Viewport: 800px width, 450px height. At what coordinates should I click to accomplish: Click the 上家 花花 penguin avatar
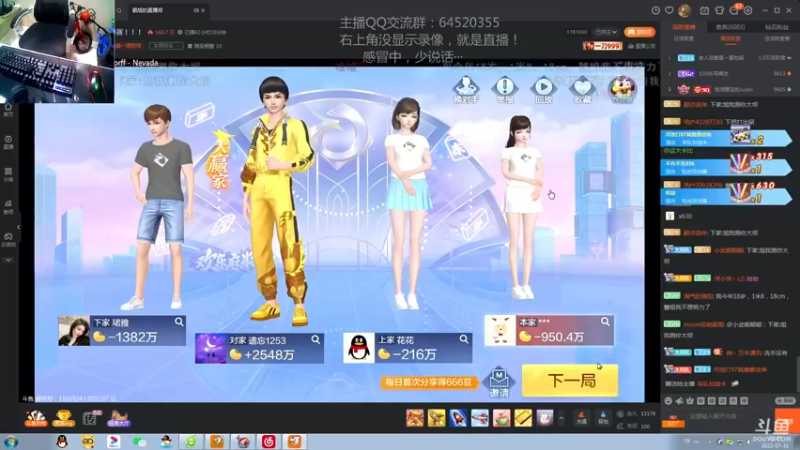[x=359, y=348]
